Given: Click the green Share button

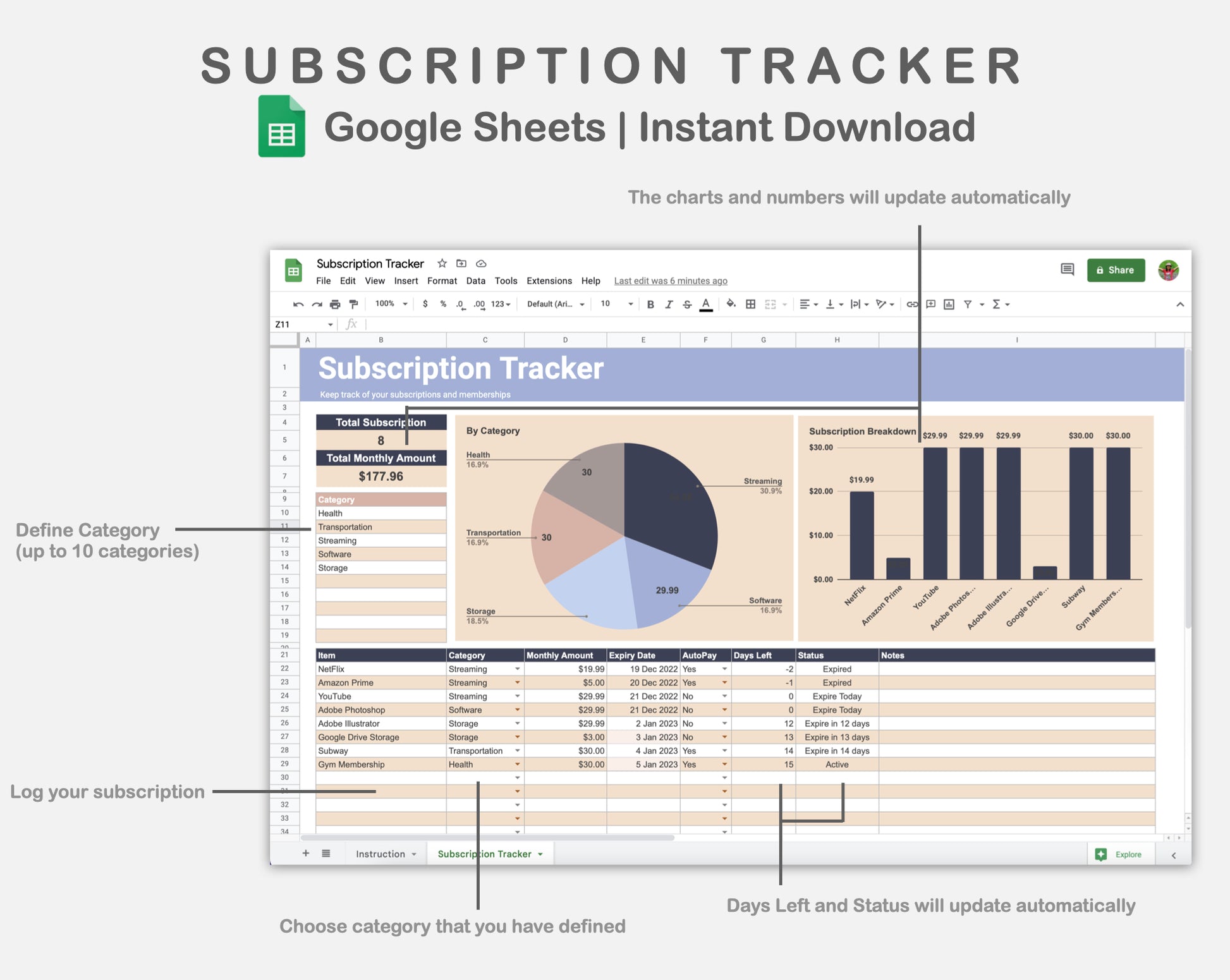Looking at the screenshot, I should [1116, 270].
